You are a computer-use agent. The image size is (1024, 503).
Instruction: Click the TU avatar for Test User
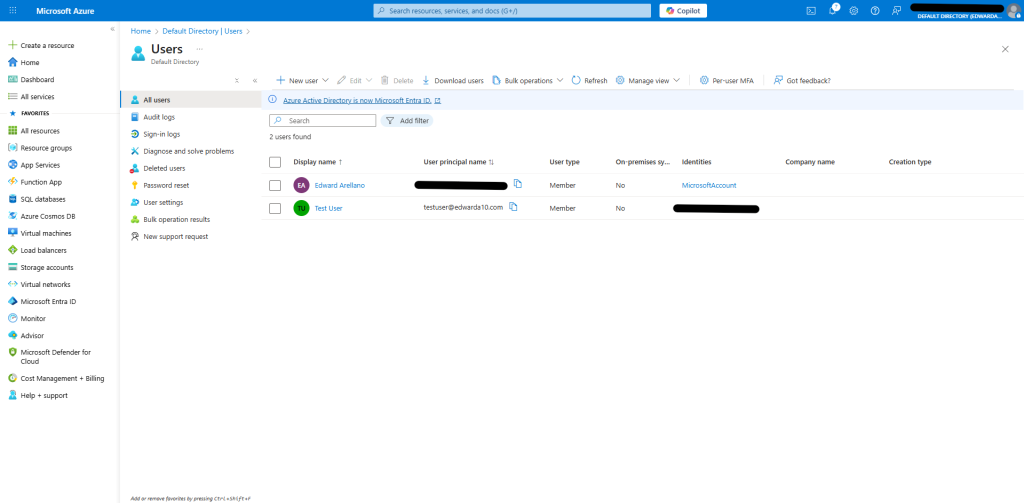click(301, 208)
